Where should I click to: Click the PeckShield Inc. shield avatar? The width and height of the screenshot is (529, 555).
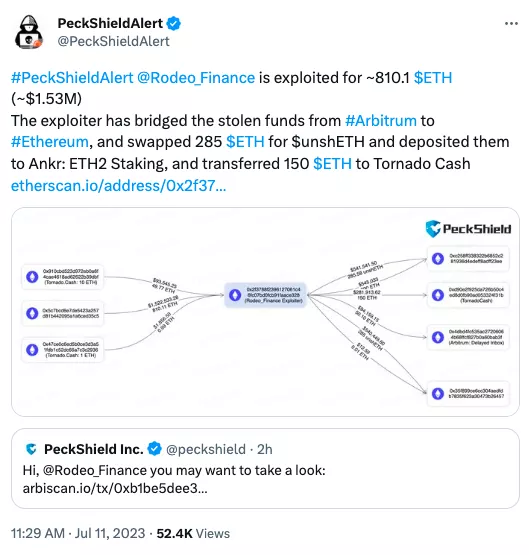click(x=31, y=449)
